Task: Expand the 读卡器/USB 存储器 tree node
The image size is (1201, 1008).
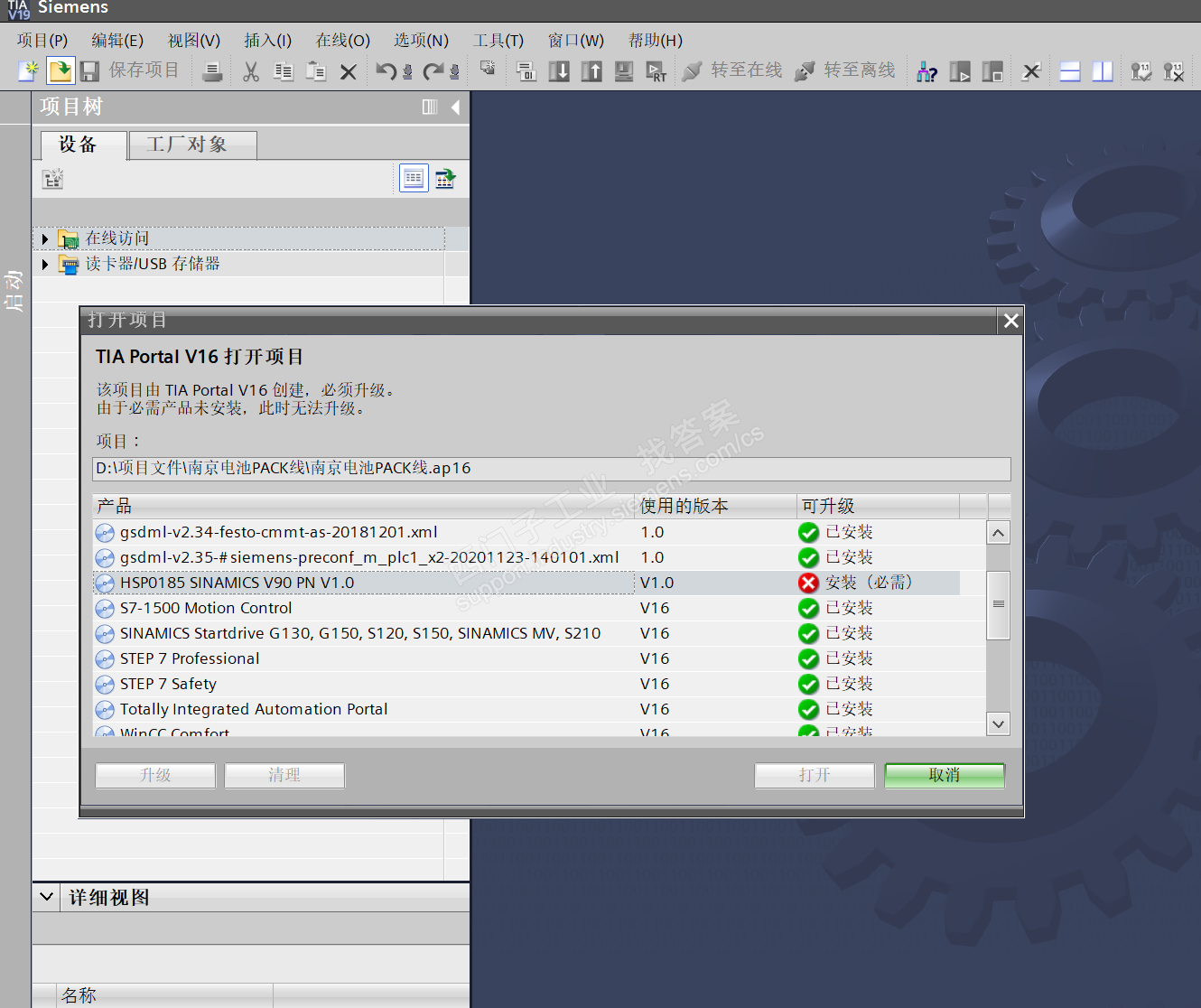Action: 44,264
